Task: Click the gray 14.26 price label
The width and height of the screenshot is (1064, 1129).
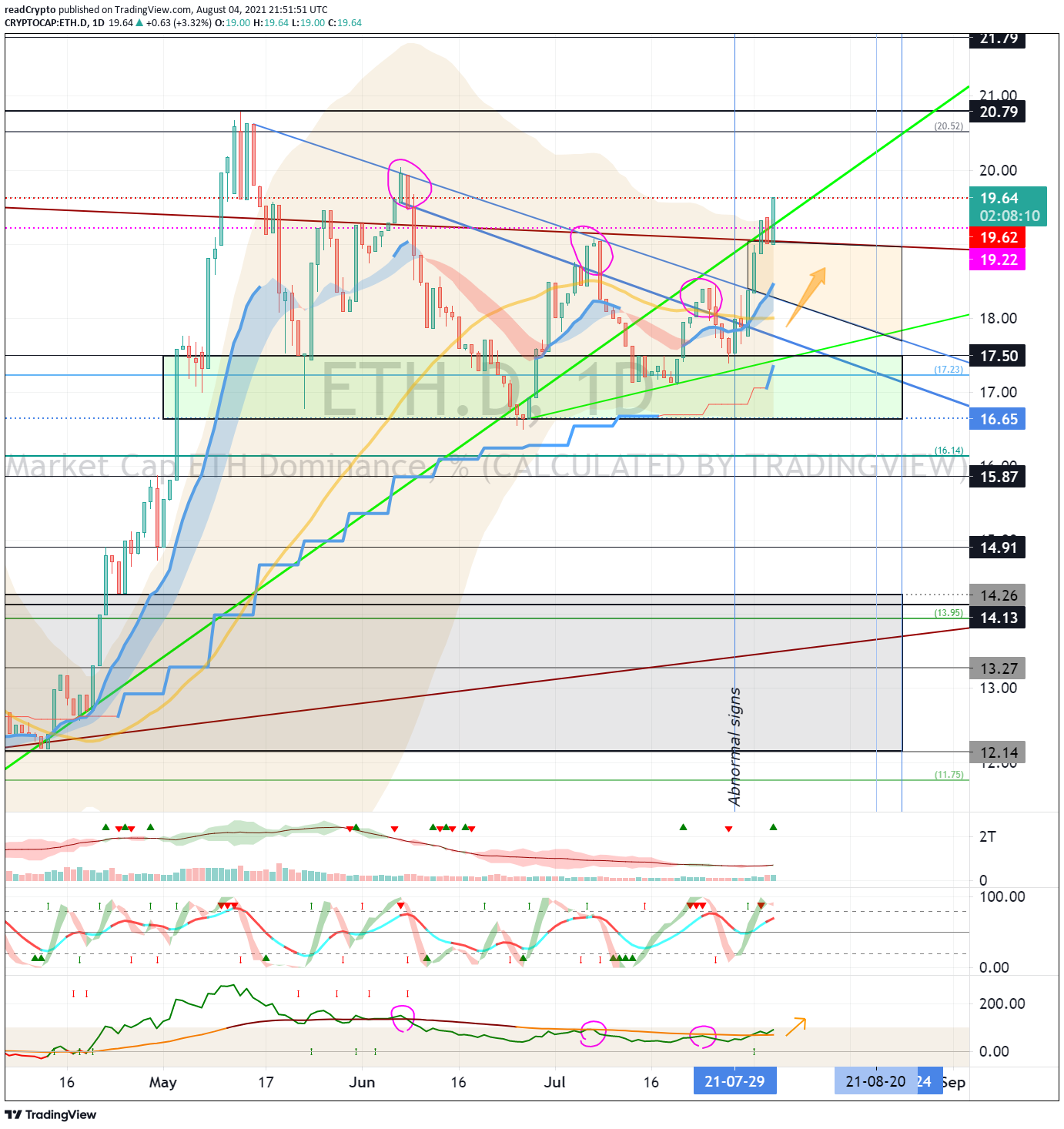Action: (x=999, y=595)
